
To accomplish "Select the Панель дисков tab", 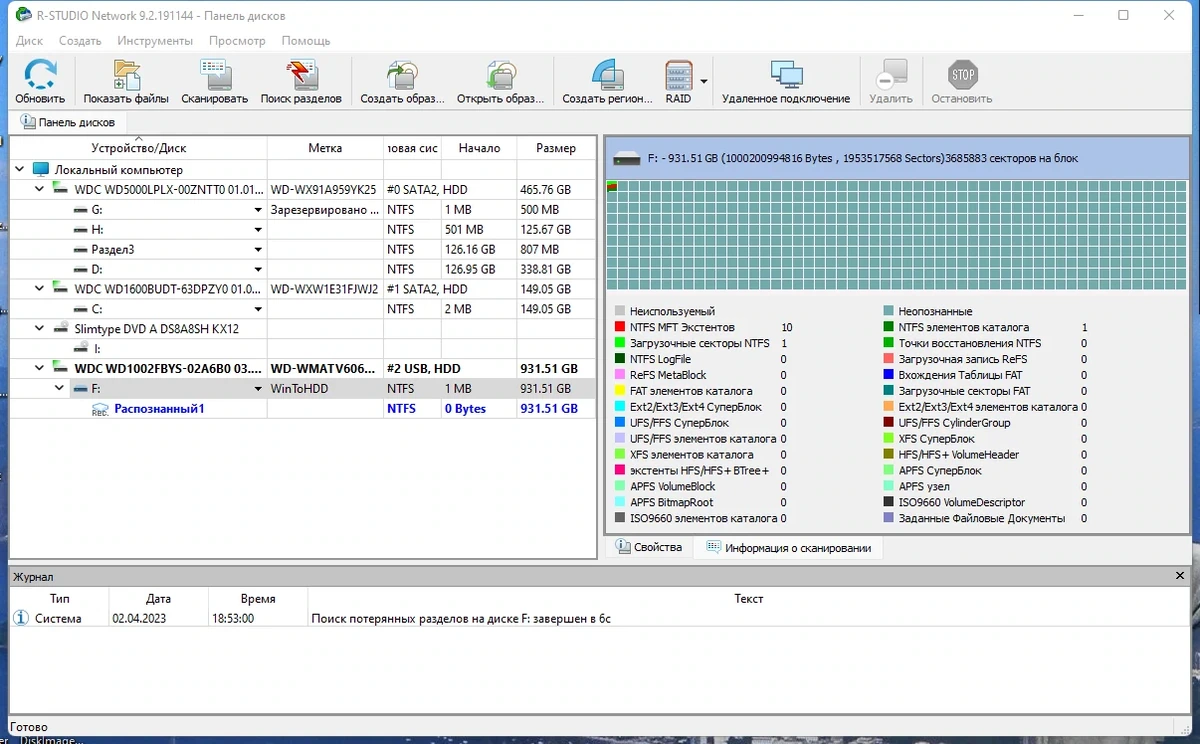I will coord(68,122).
